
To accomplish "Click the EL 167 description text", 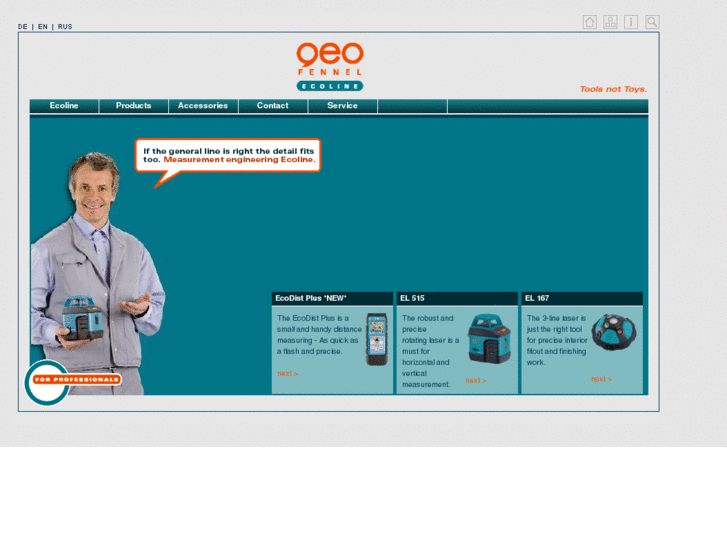I will [556, 340].
